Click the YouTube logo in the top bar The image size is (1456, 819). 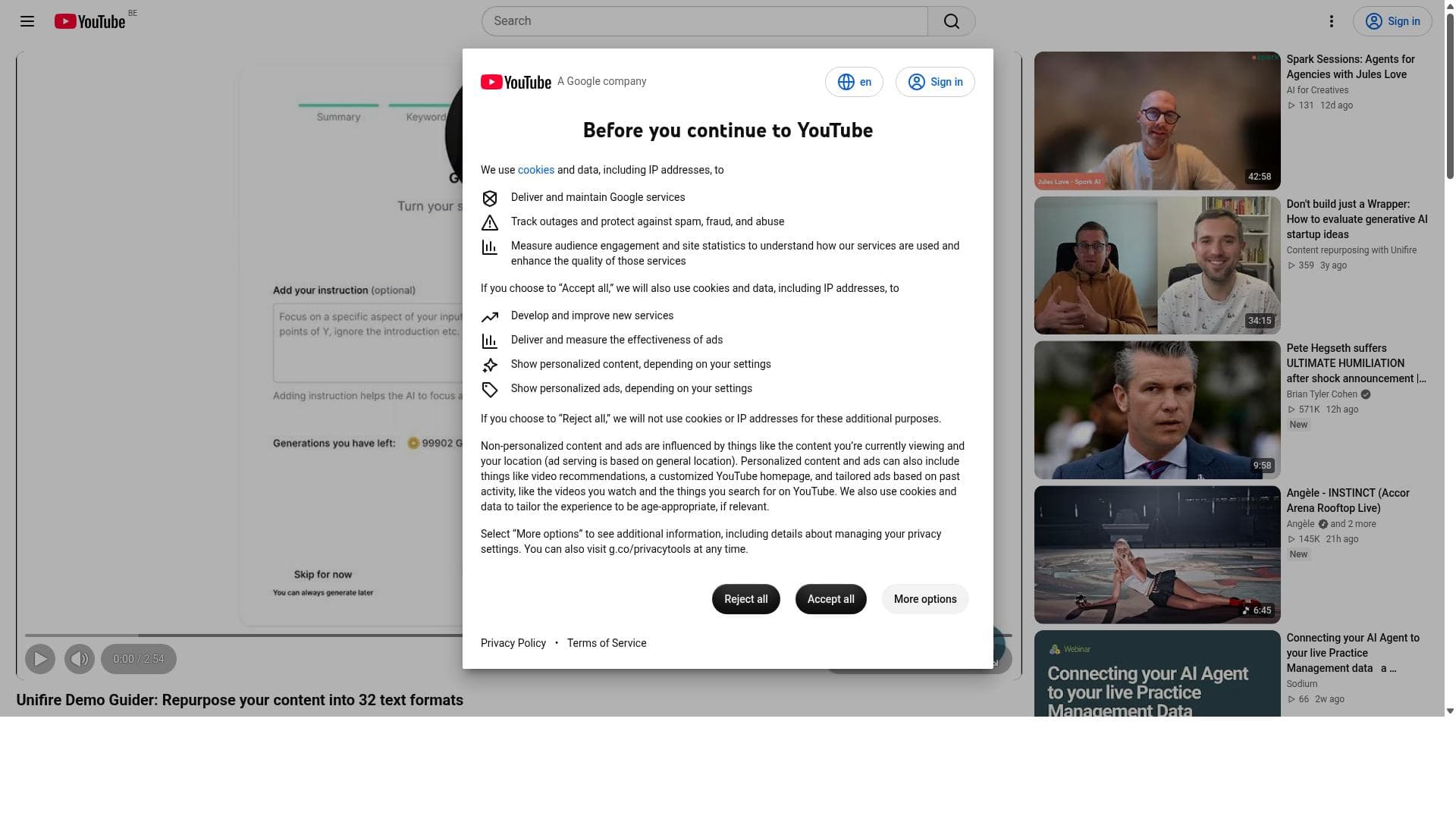tap(89, 21)
